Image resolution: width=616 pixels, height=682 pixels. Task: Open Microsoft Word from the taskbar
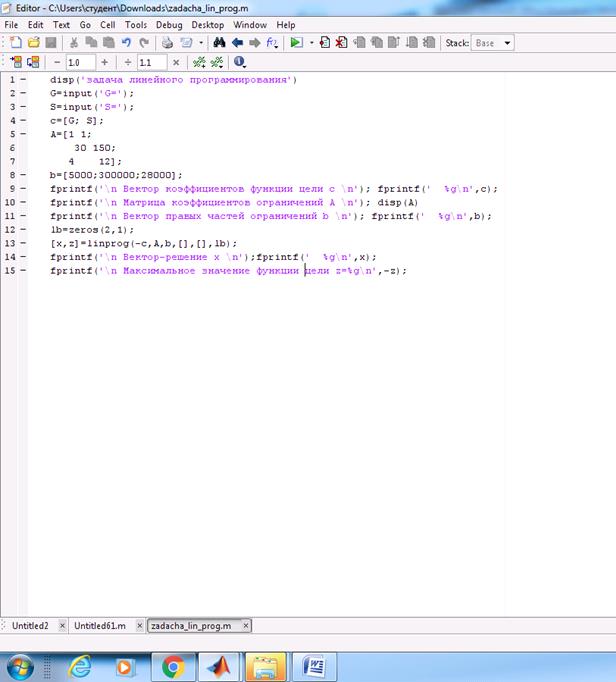pyautogui.click(x=314, y=667)
